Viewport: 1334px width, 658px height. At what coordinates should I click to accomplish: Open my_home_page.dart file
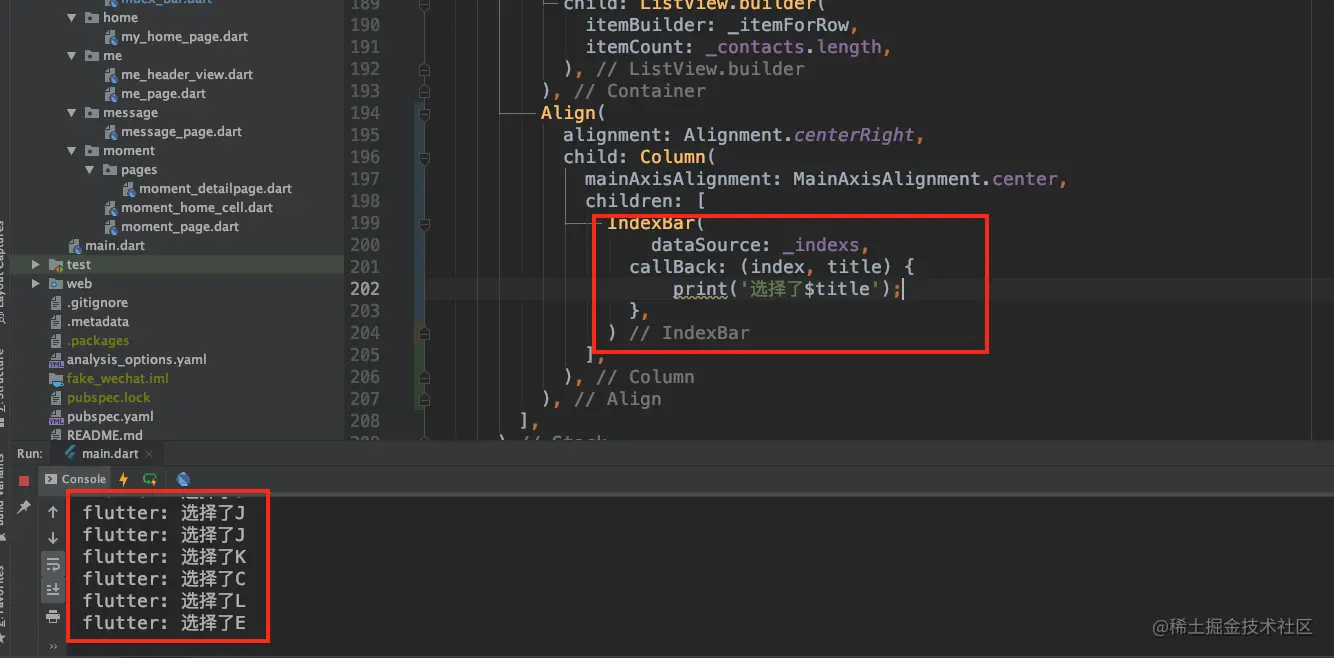[184, 37]
